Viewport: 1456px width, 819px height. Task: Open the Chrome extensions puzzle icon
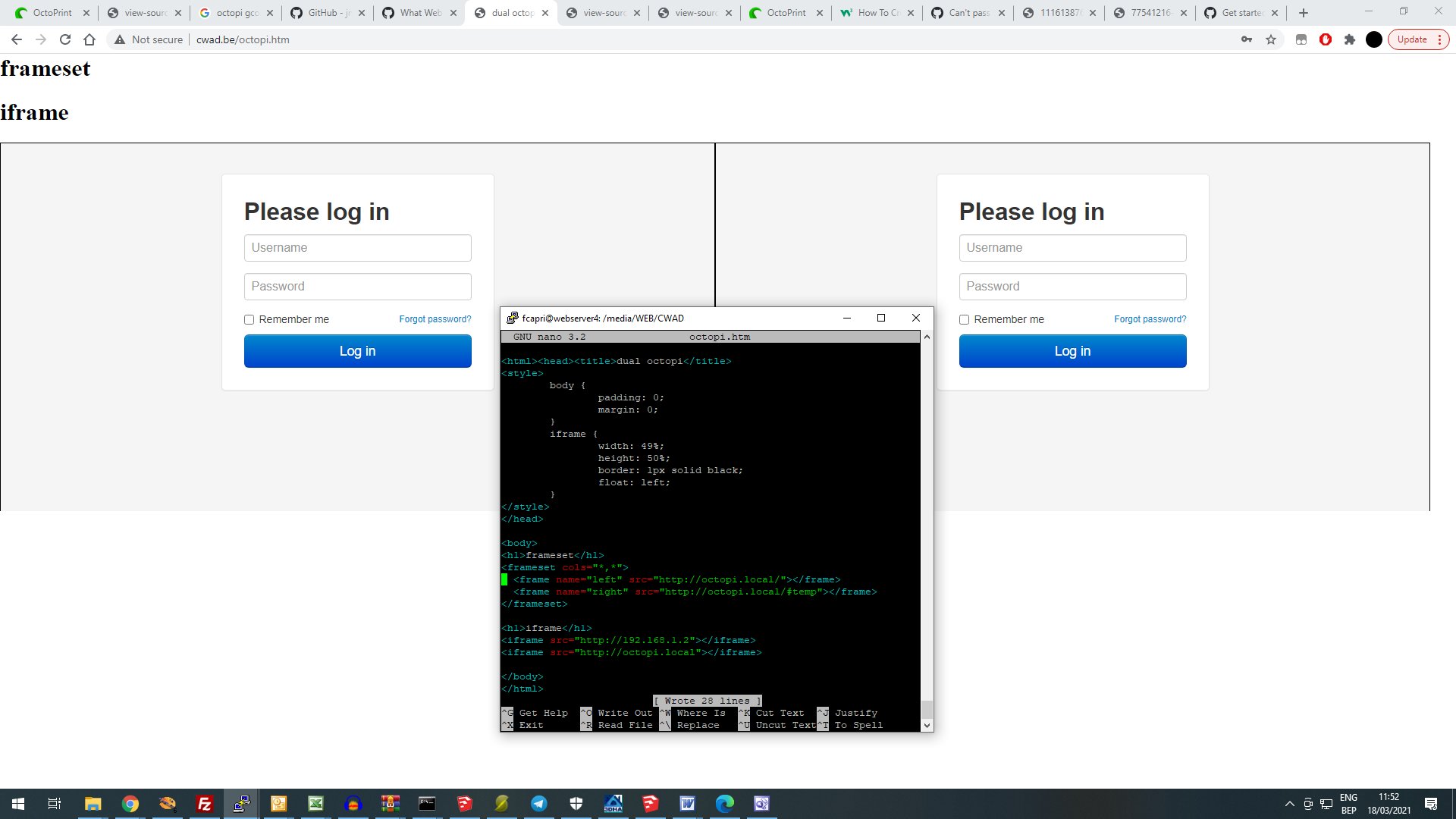point(1350,39)
